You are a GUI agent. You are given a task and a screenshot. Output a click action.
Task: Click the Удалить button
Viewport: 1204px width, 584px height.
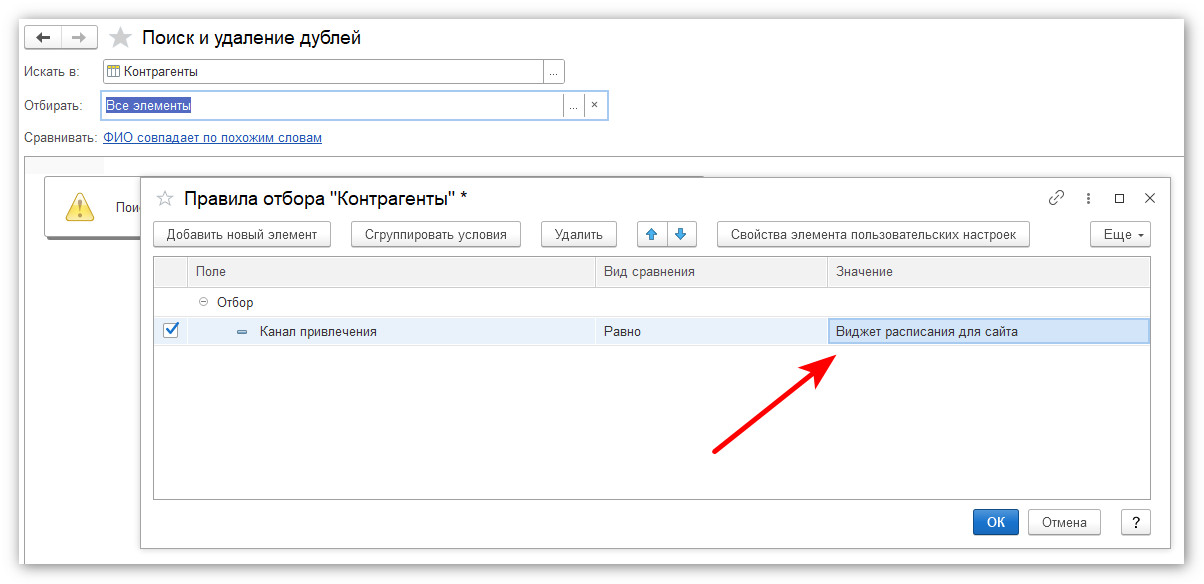(x=579, y=235)
